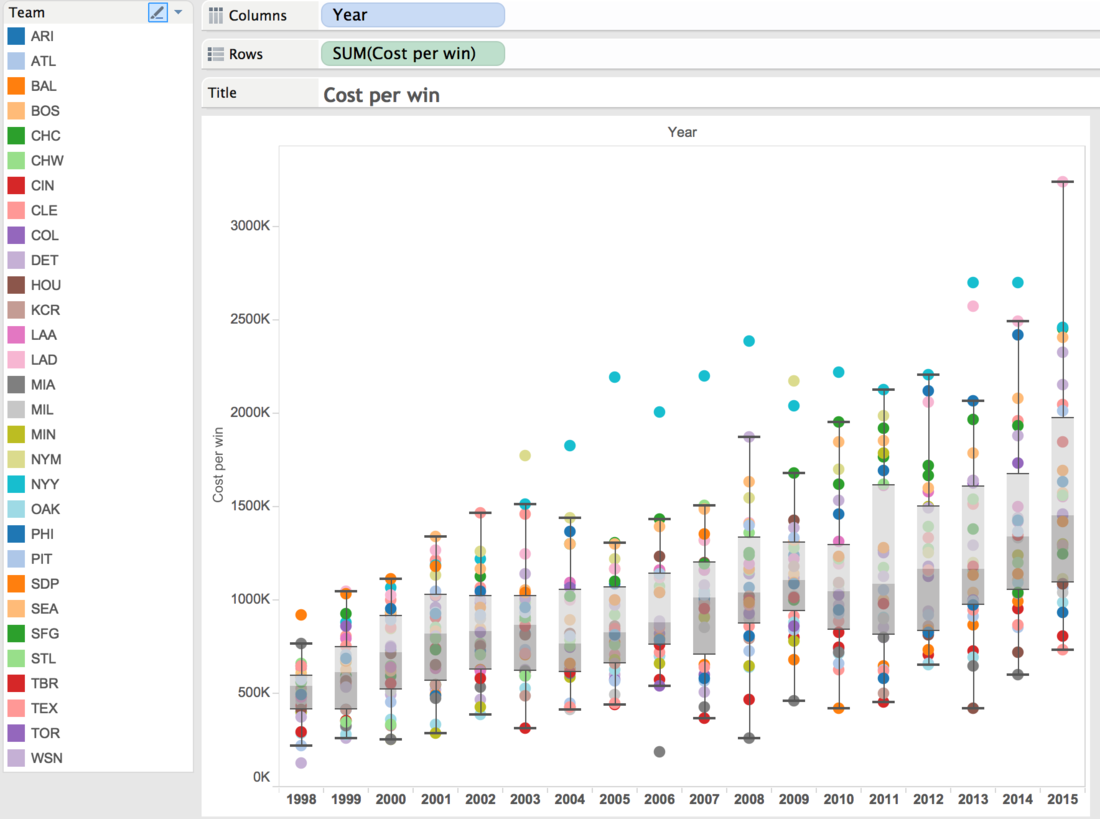Click the 2015 year axis label

[x=1062, y=799]
